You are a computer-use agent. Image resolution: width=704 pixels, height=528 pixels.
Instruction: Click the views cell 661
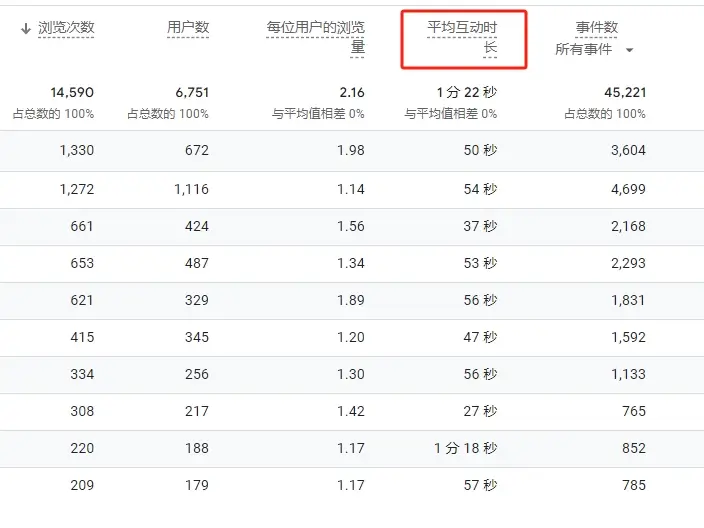tap(82, 226)
